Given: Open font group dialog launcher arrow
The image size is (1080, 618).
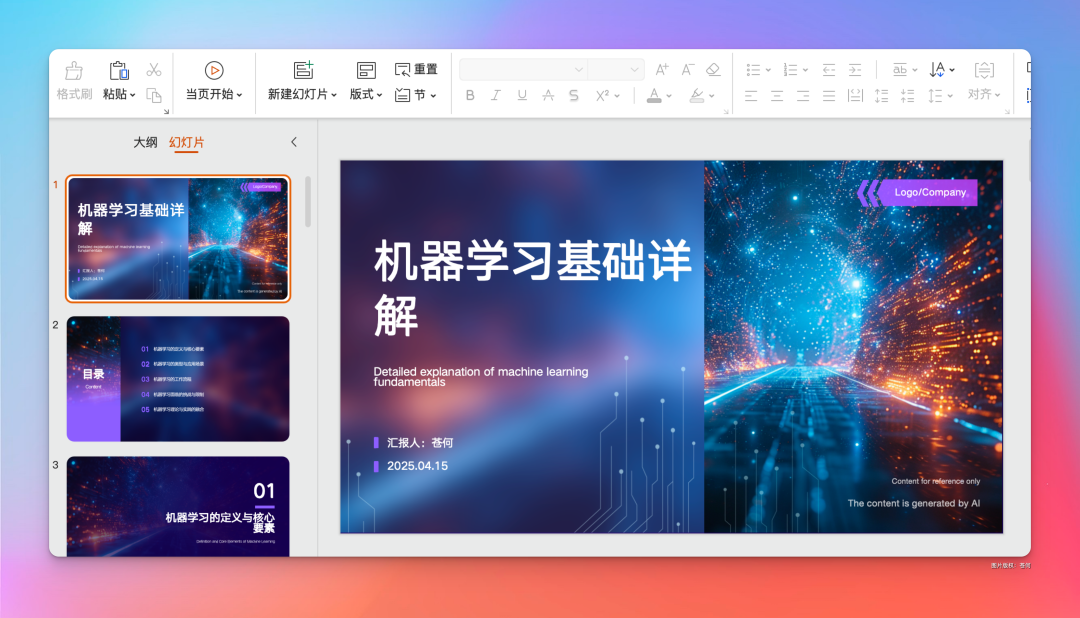Looking at the screenshot, I should pos(726,111).
